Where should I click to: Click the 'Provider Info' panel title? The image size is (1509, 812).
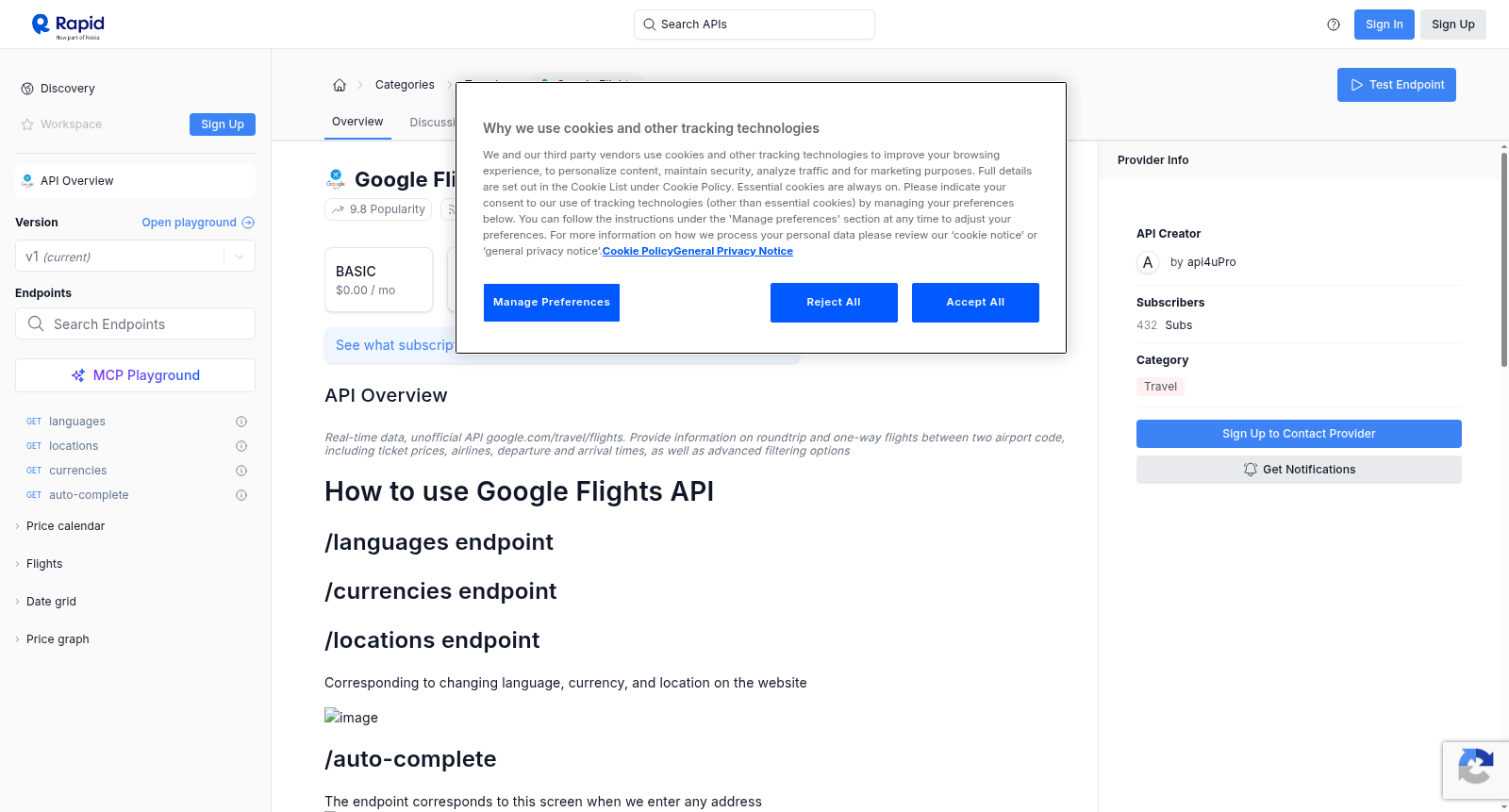[x=1152, y=160]
